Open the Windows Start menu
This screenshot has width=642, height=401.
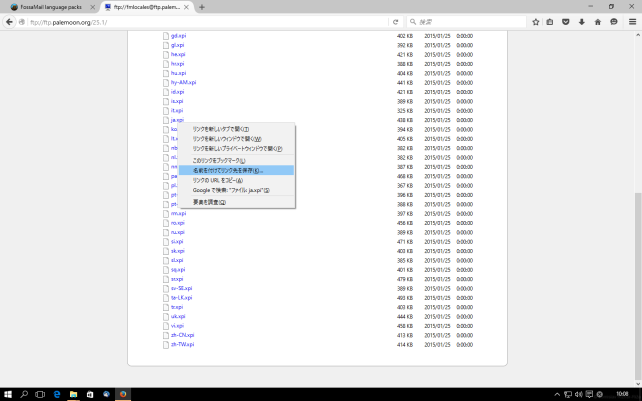tap(8, 394)
